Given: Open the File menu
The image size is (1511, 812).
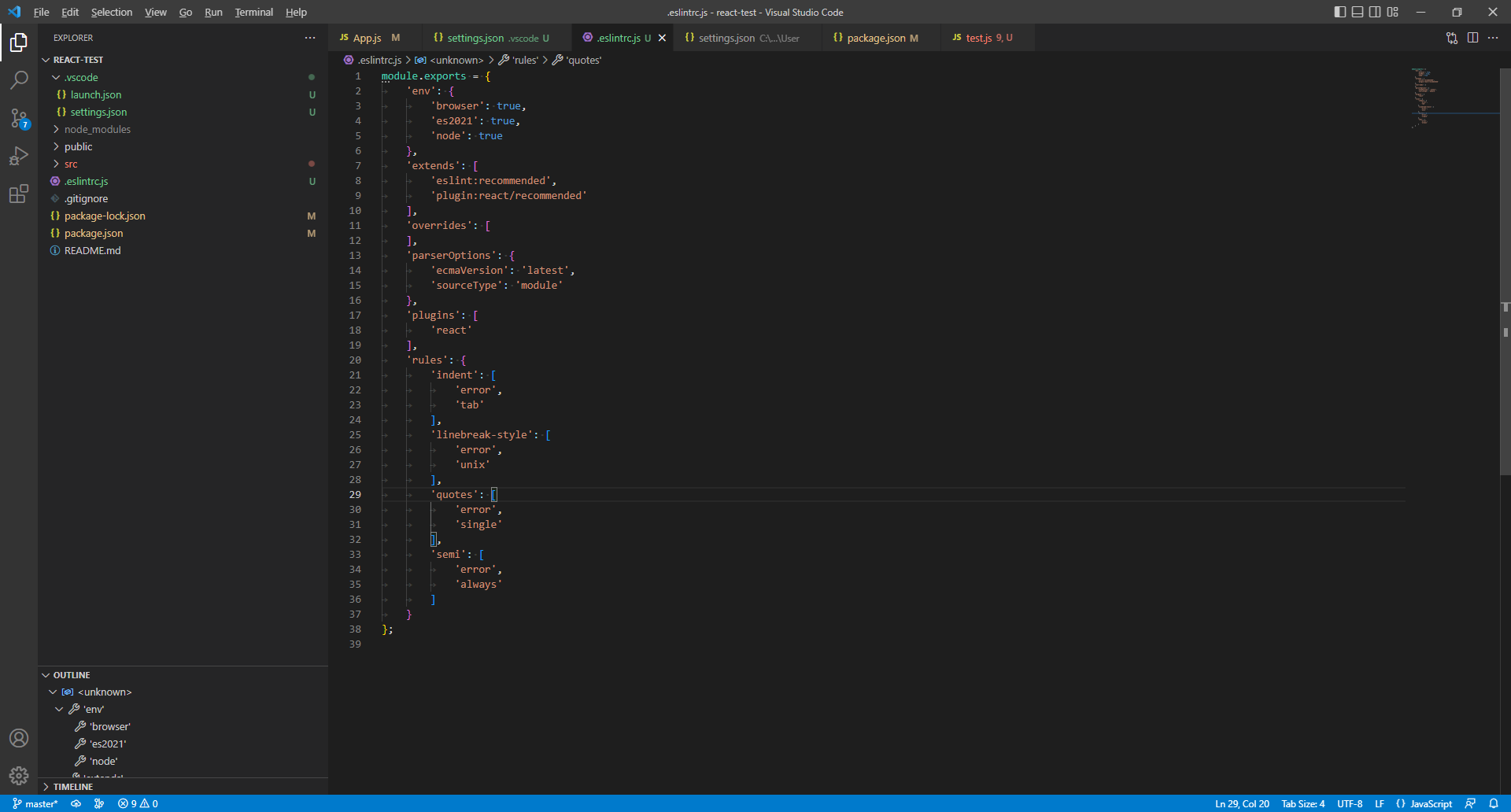Looking at the screenshot, I should (x=42, y=12).
